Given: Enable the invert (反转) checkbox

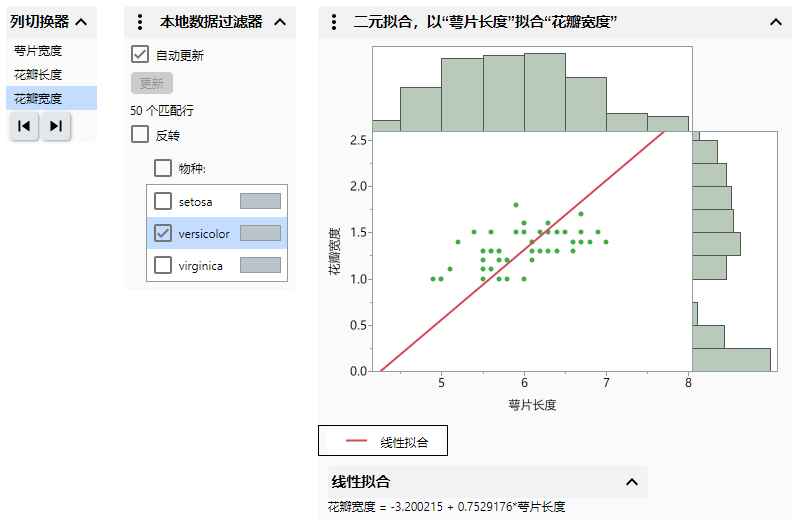Looking at the screenshot, I should (141, 134).
